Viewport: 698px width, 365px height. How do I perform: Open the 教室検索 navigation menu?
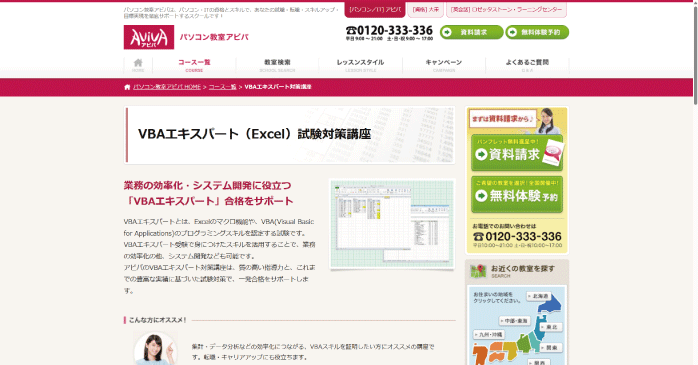point(277,65)
